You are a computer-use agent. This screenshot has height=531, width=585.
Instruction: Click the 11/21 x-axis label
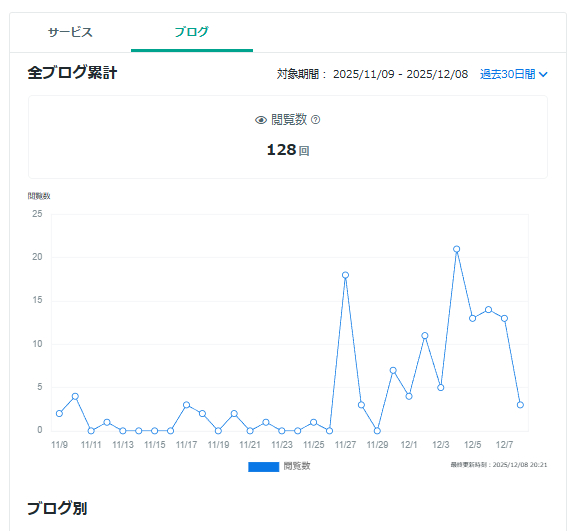click(250, 445)
